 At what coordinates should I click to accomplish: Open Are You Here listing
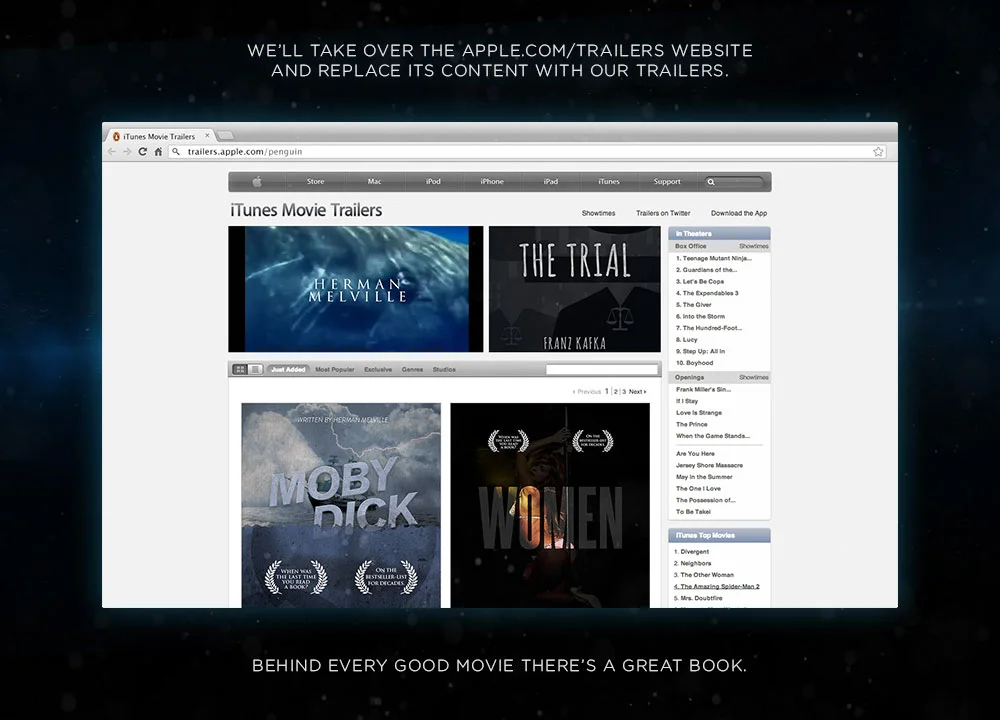coord(695,453)
